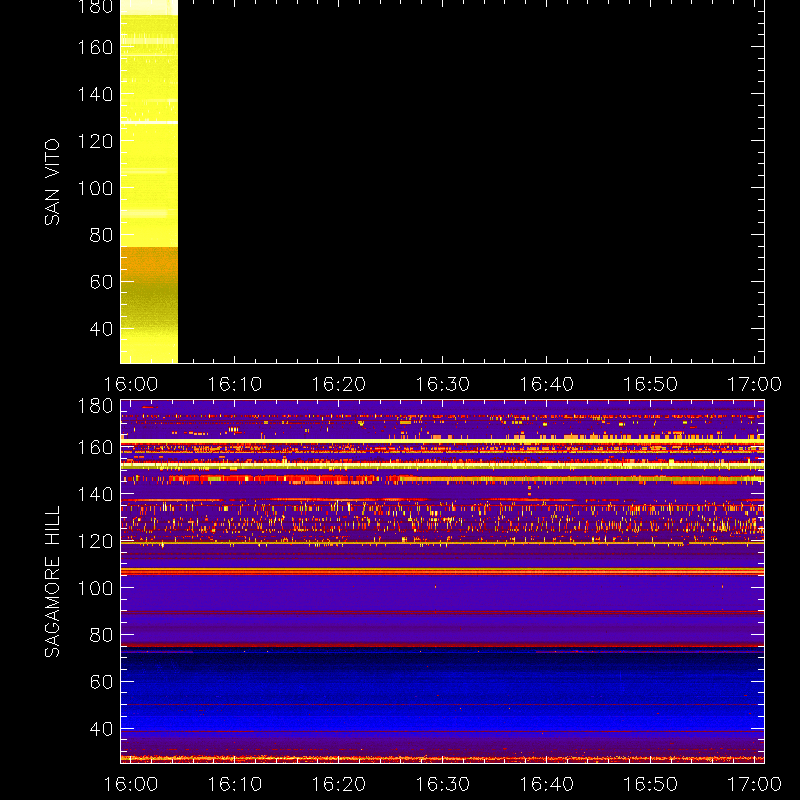800x800 pixels.
Task: Click the yellow data strip in SAN VITO spectrogram
Action: click(x=149, y=182)
